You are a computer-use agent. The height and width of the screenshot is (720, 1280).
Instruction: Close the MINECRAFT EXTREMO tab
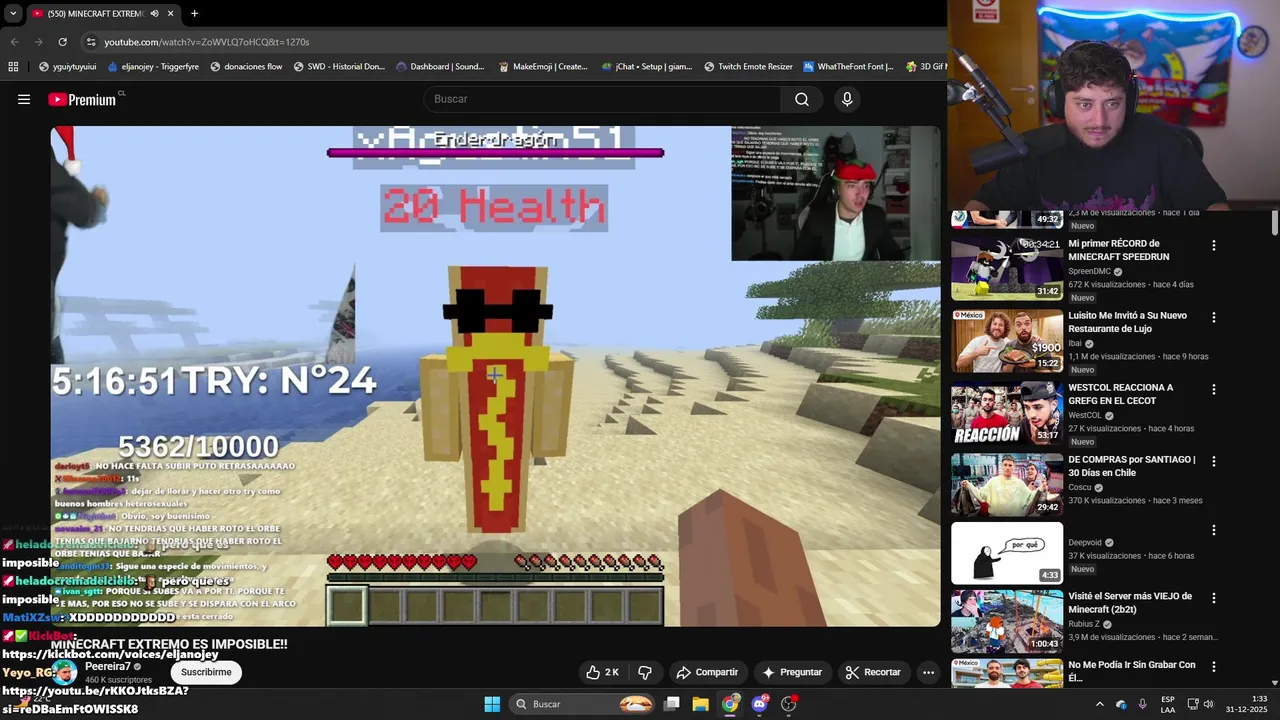(170, 13)
